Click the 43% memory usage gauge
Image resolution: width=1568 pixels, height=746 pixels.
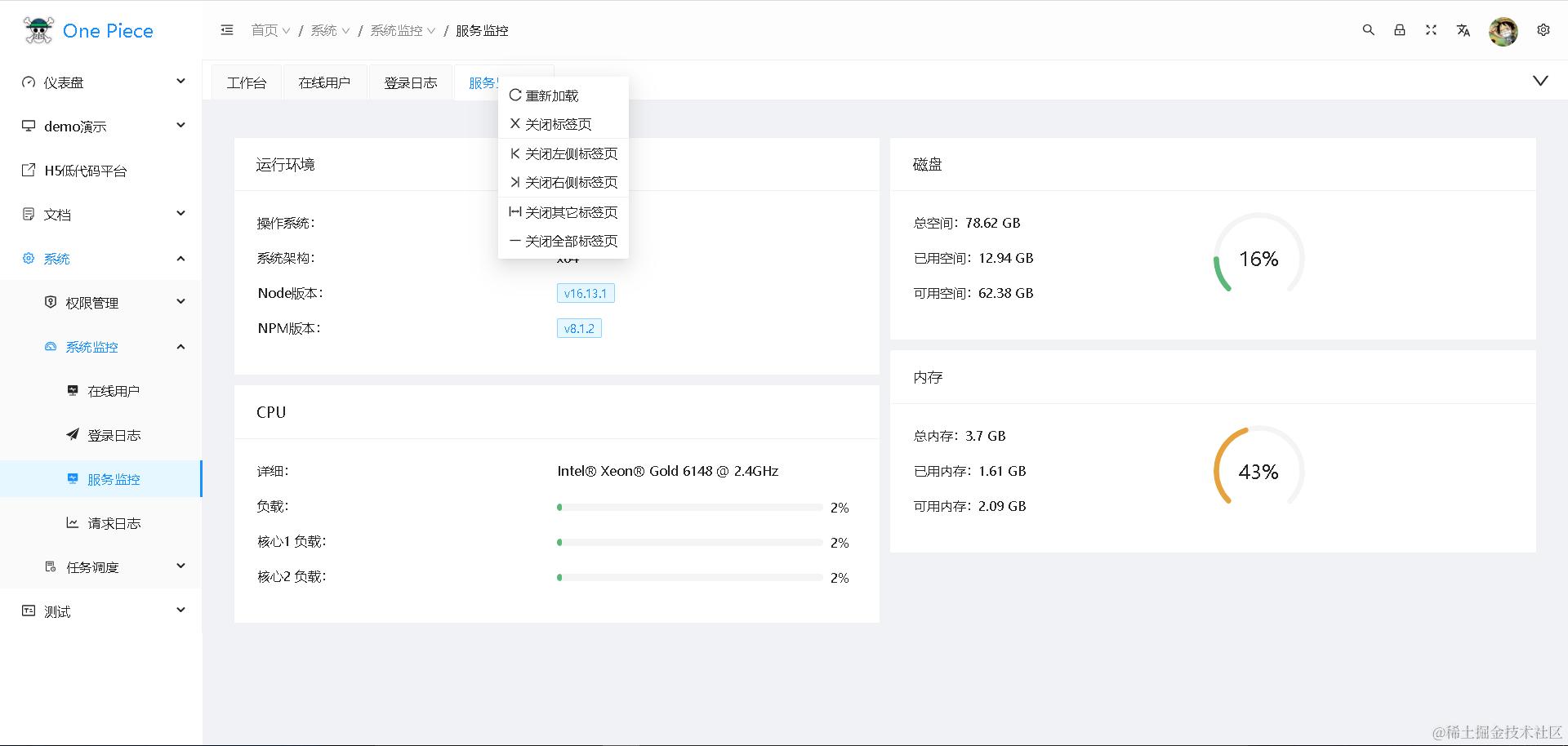(x=1258, y=471)
